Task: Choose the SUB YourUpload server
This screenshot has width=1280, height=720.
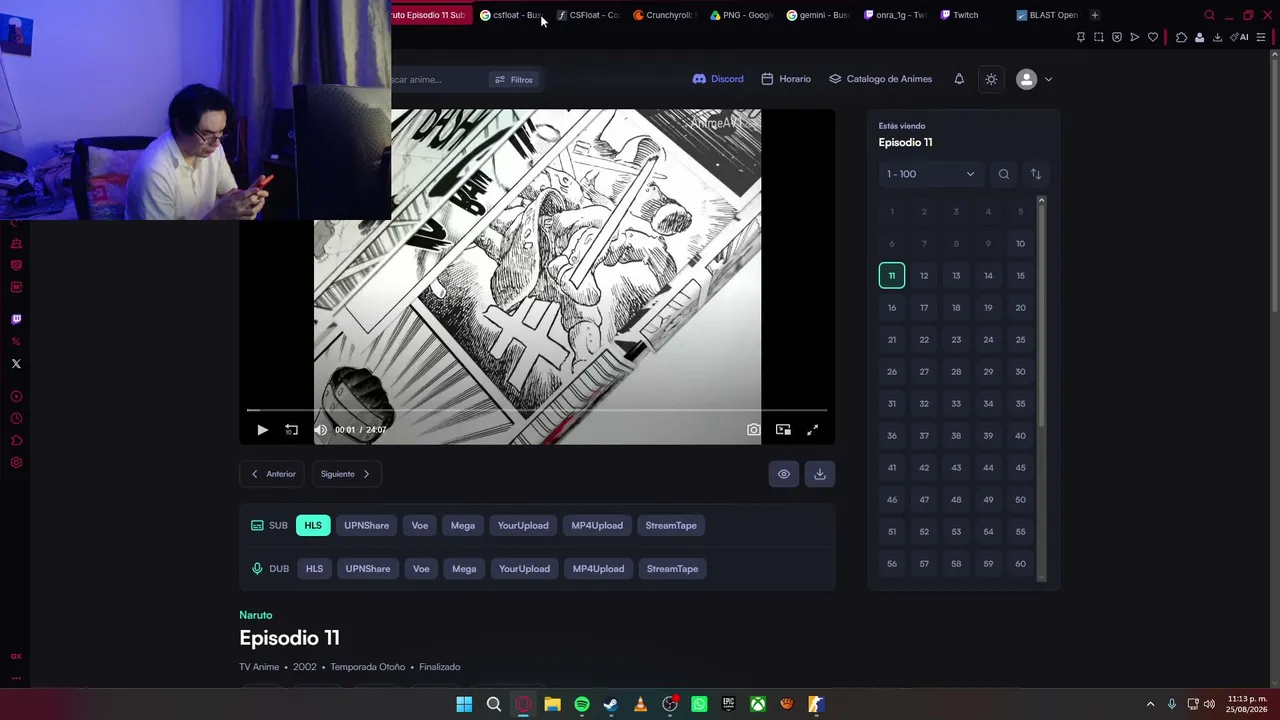Action: pyautogui.click(x=523, y=525)
